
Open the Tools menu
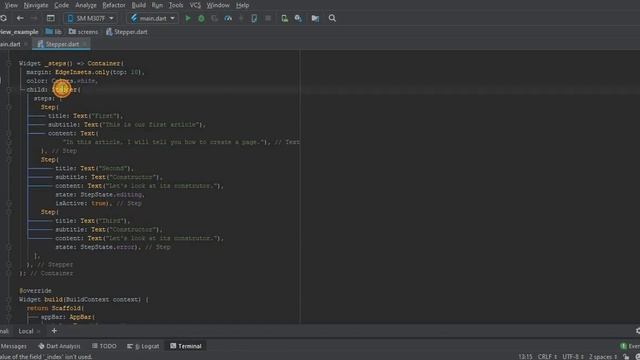[x=176, y=5]
